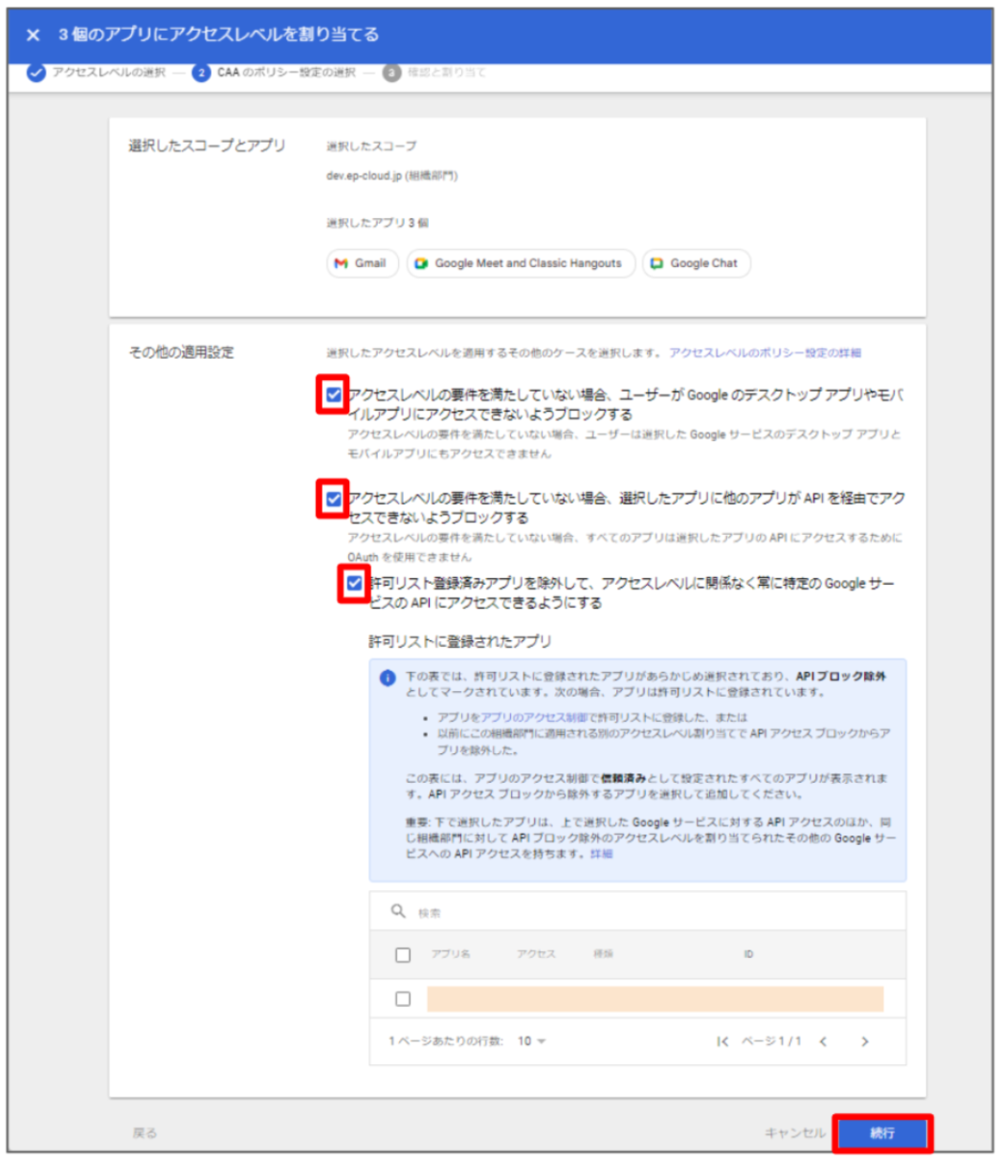Click the その他の適用設定 heading
The width and height of the screenshot is (1000, 1160).
click(181, 353)
